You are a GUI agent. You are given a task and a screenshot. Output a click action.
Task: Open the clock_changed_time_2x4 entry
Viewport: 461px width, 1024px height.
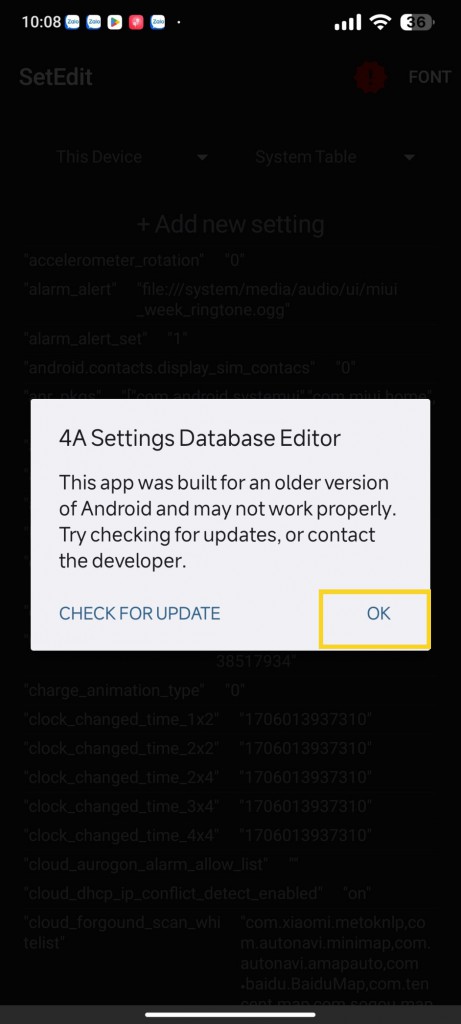(x=230, y=776)
